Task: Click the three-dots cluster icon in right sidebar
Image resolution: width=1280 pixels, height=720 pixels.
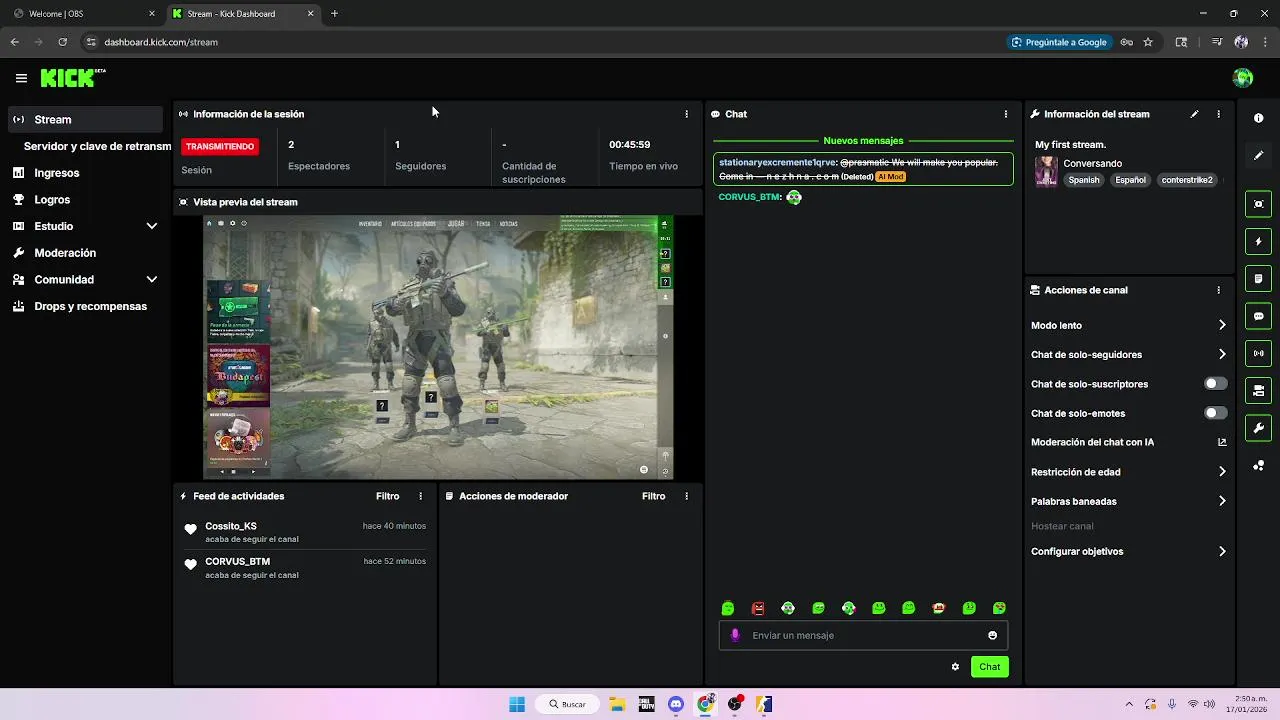Action: (x=1258, y=466)
